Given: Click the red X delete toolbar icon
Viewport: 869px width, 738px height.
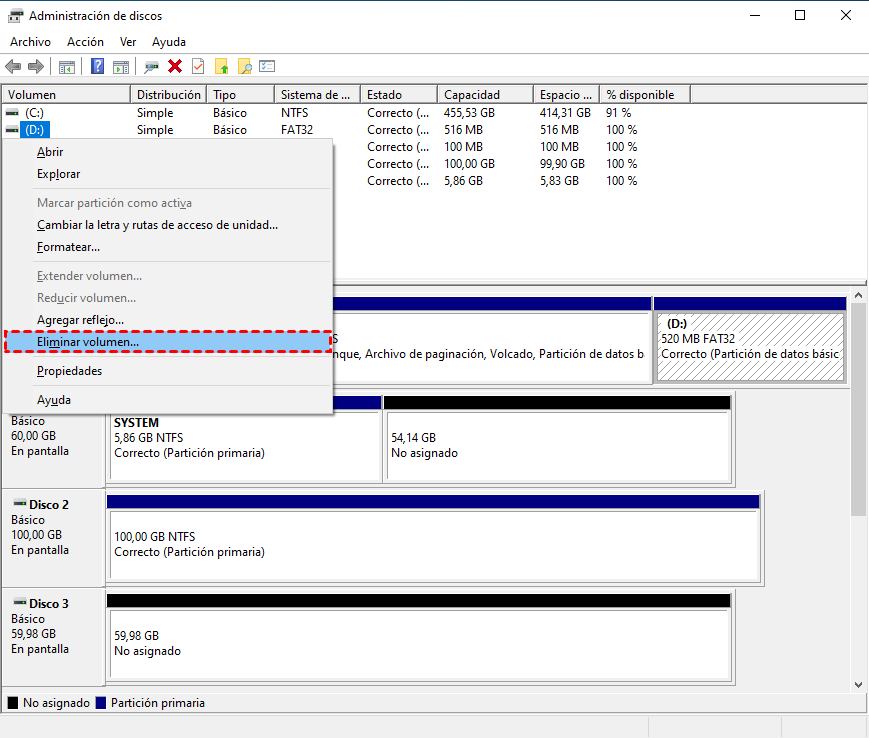Looking at the screenshot, I should pos(175,66).
